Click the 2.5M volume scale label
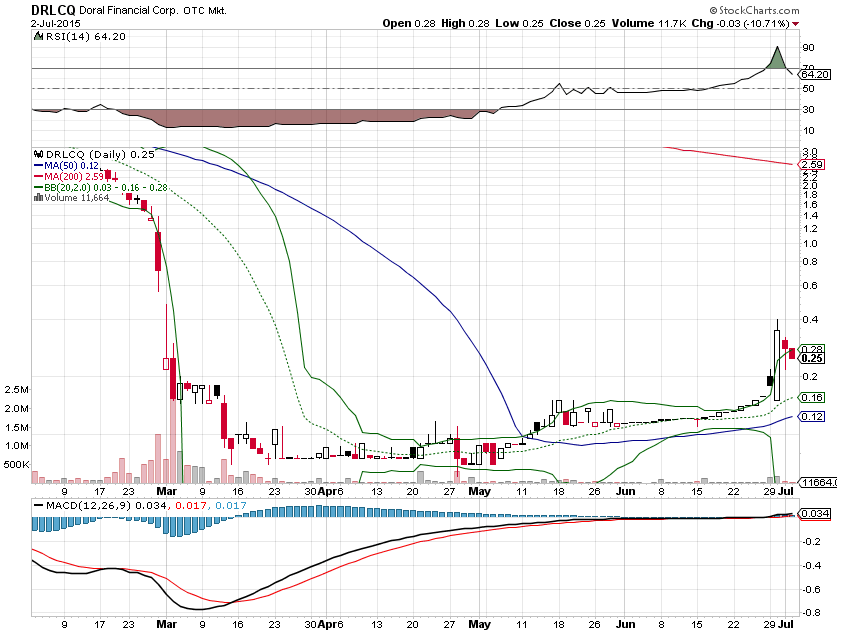Screen dimensions: 854x630 pyautogui.click(x=17, y=390)
